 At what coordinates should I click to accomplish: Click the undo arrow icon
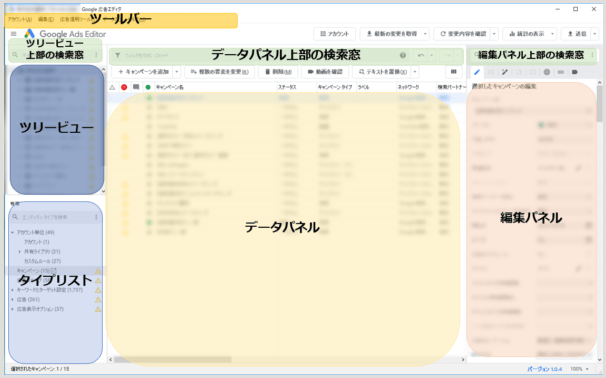pos(421,55)
